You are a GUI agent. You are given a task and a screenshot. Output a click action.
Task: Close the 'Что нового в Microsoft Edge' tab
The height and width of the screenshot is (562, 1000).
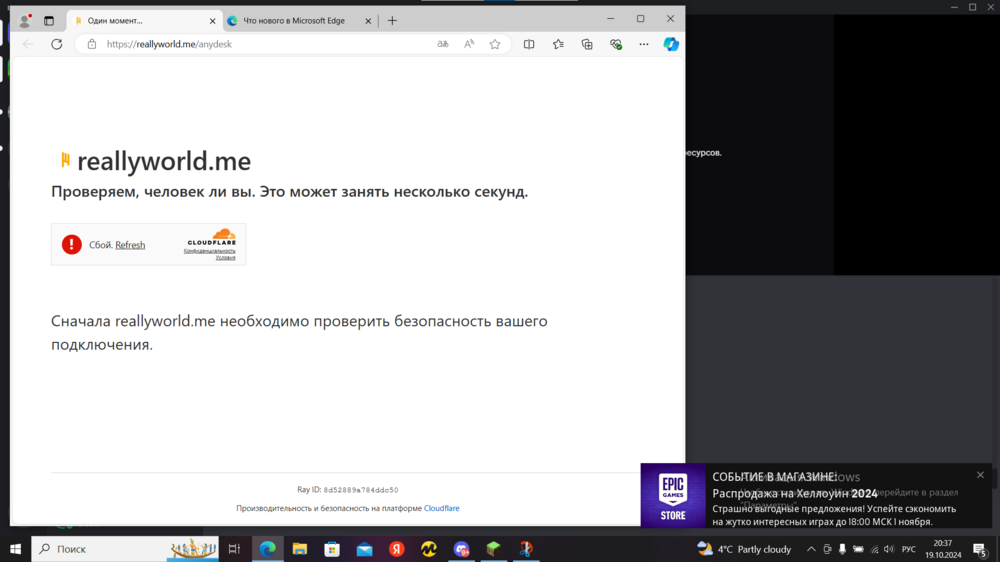coord(368,21)
